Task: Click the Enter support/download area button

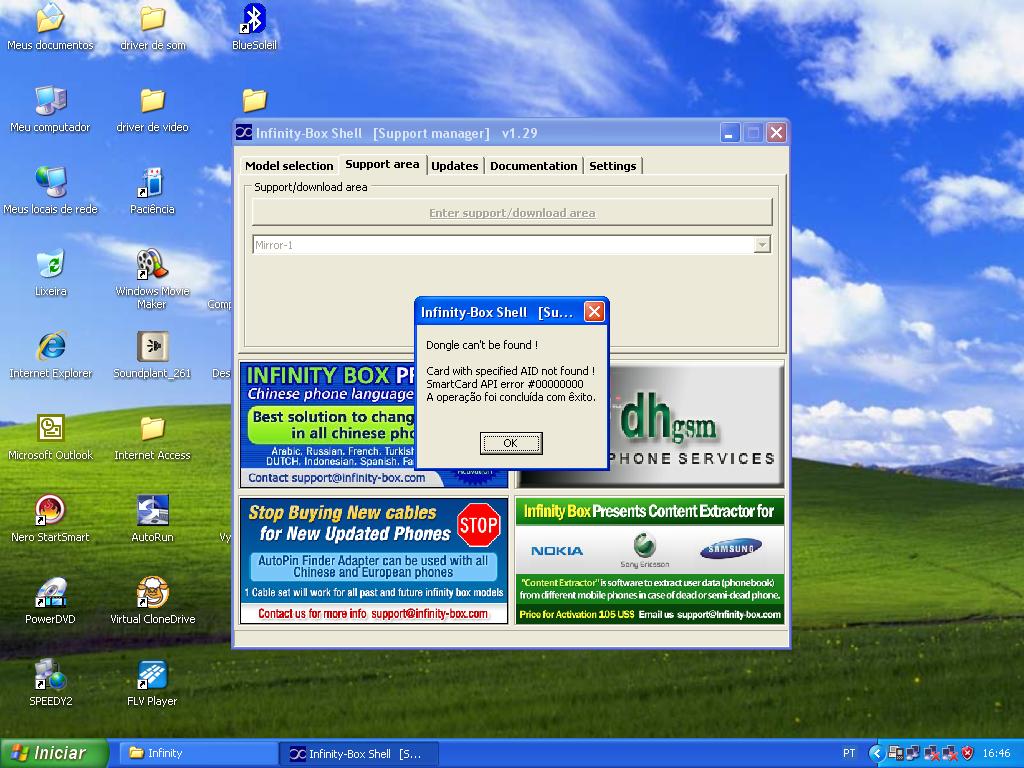Action: click(512, 213)
